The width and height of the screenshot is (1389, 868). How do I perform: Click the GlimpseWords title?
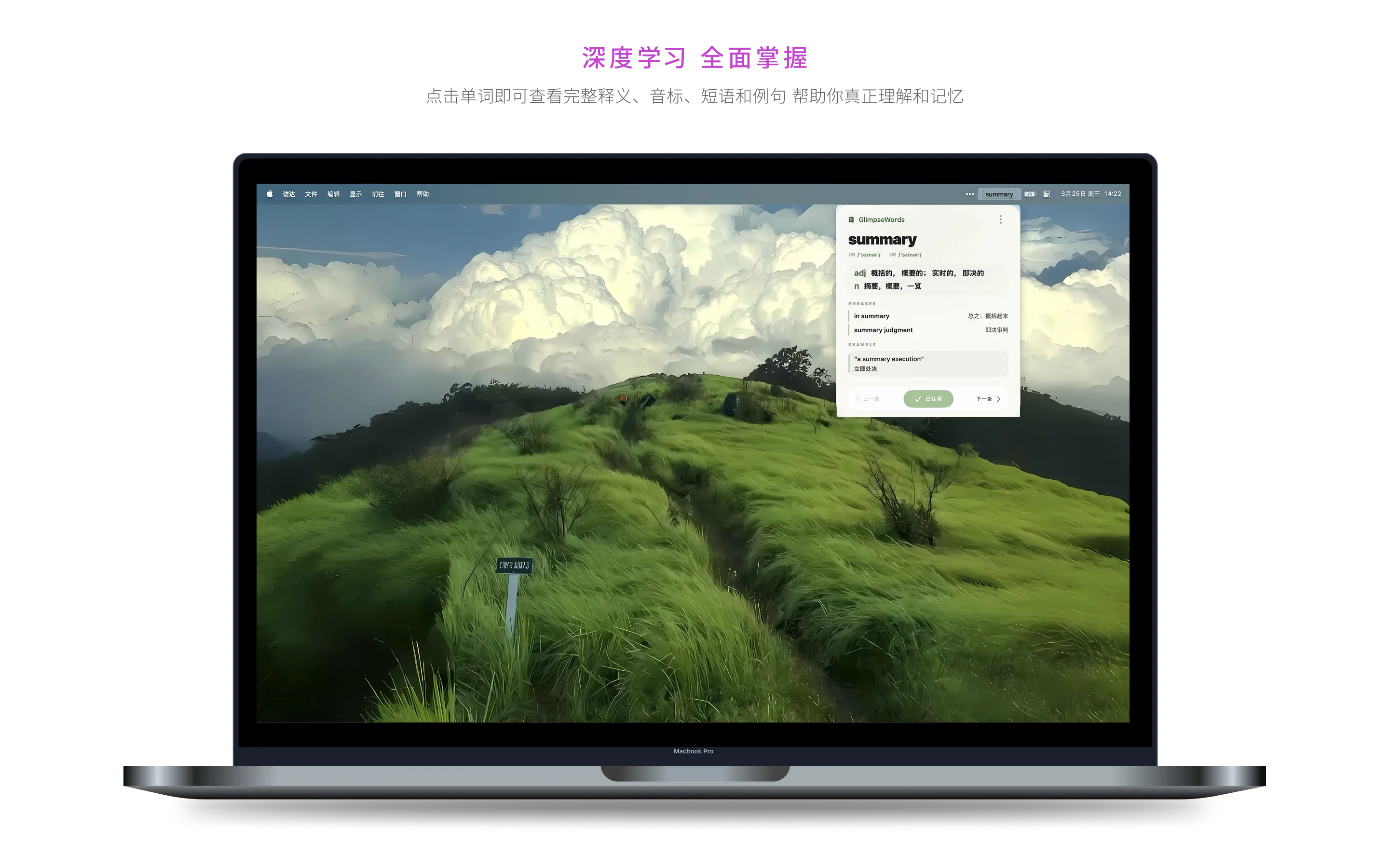(881, 220)
